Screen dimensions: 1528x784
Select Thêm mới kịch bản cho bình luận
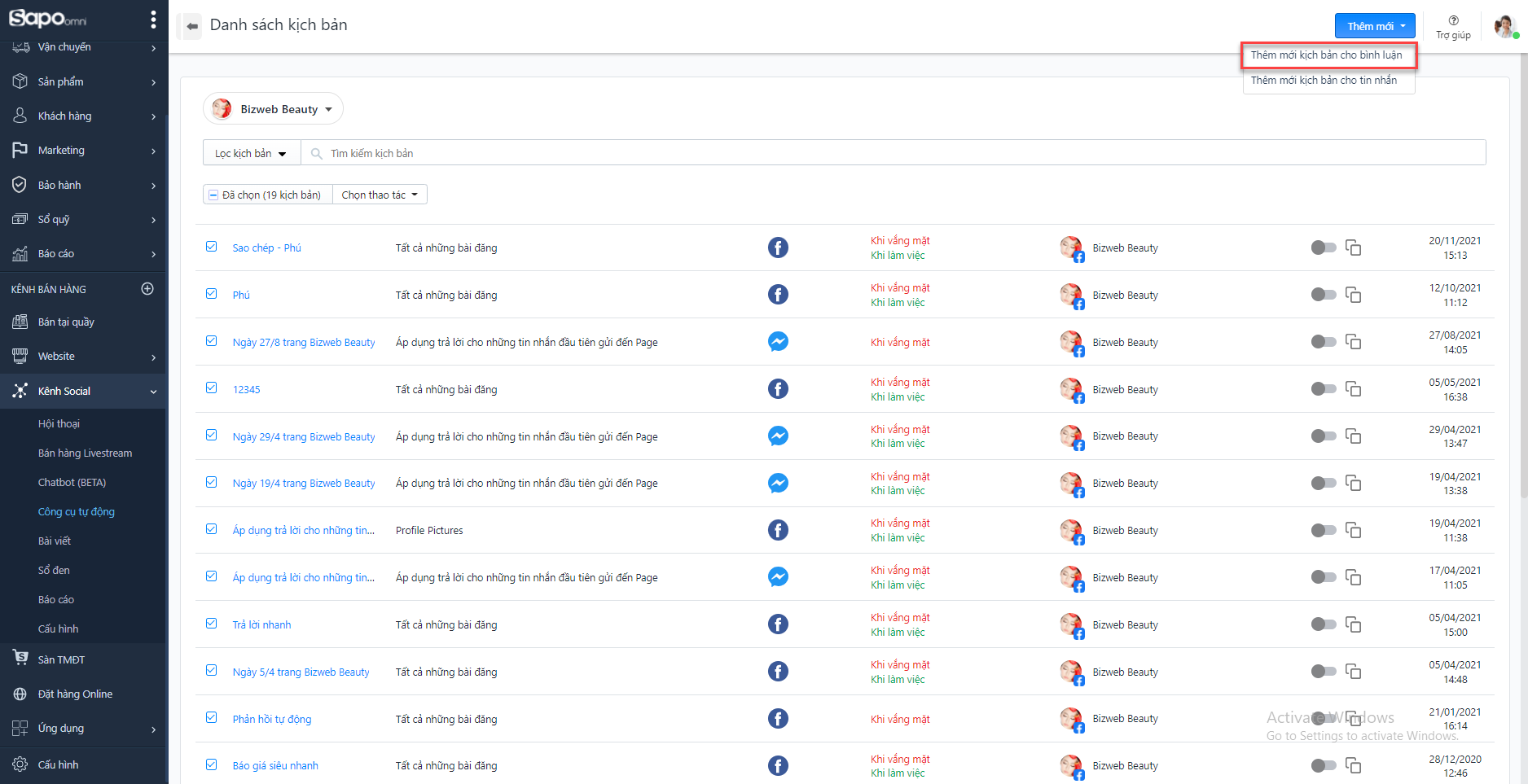1326,55
